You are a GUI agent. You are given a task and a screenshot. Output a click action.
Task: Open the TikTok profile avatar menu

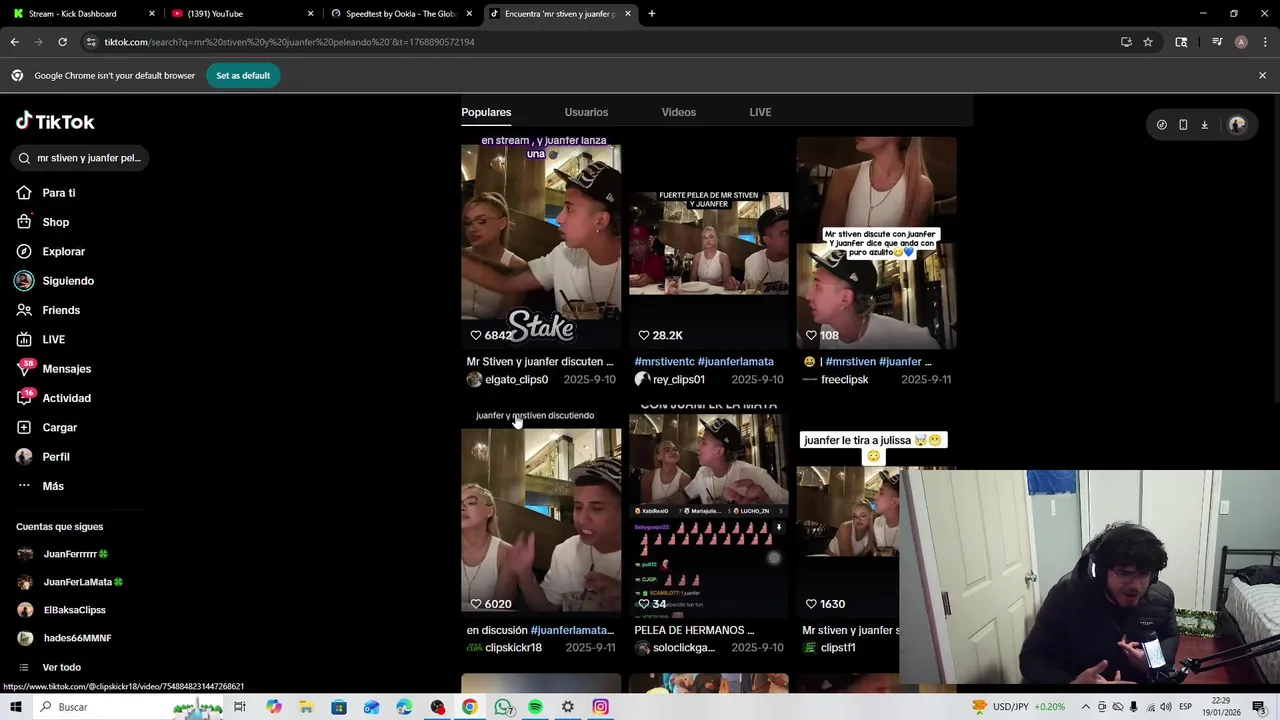(x=1237, y=125)
